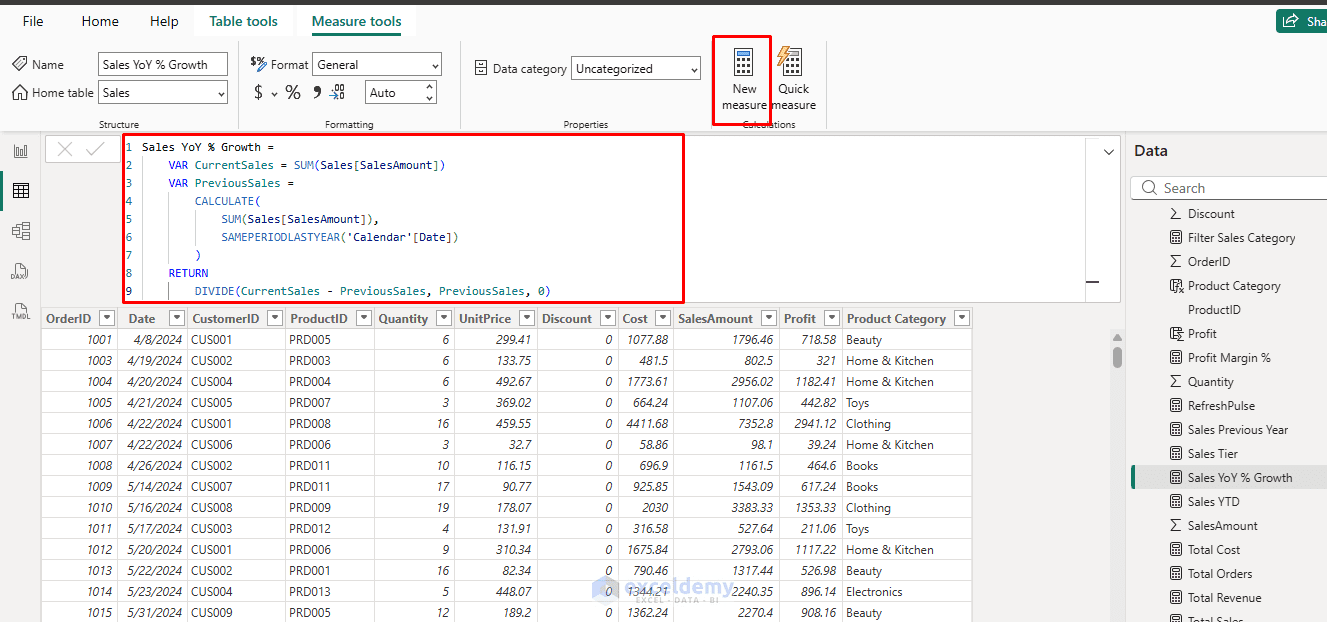Open Date column filter dropdown
This screenshot has height=622, width=1327.
[x=177, y=319]
